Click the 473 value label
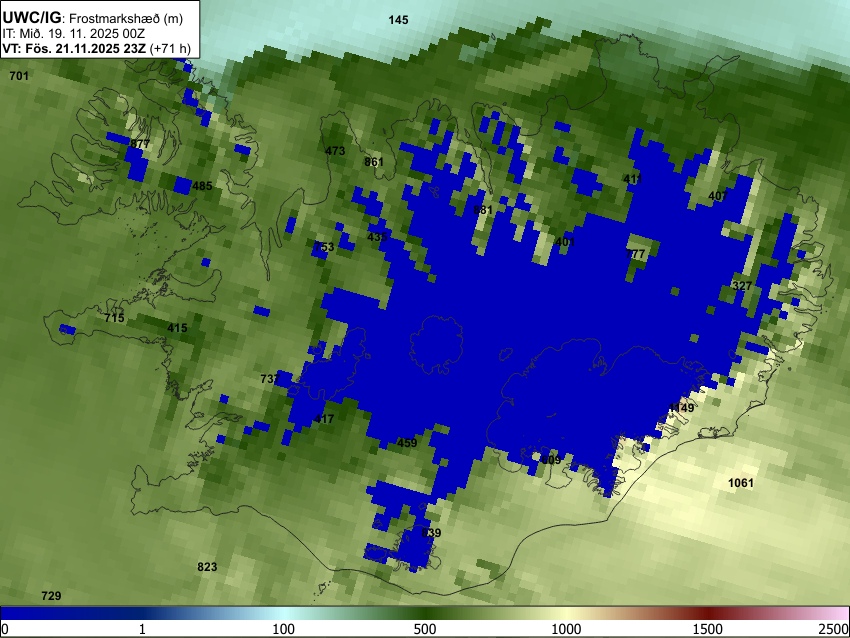Screen dimensions: 850x638 pyautogui.click(x=335, y=151)
